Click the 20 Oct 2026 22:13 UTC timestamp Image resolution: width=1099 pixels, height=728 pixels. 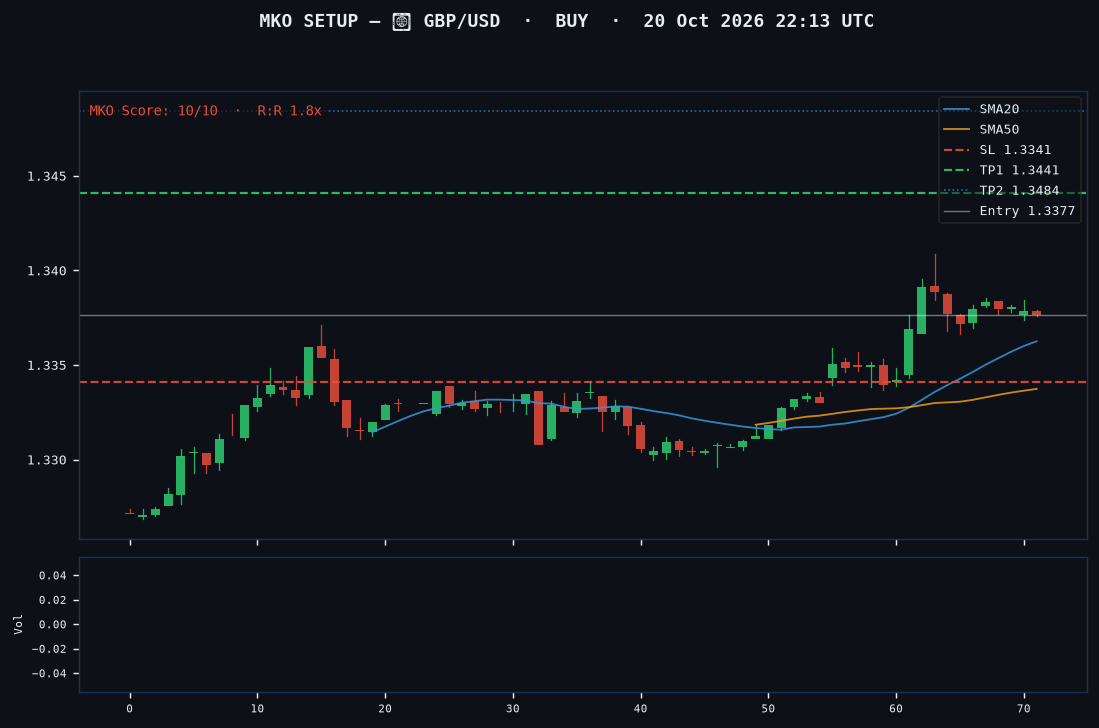click(758, 21)
